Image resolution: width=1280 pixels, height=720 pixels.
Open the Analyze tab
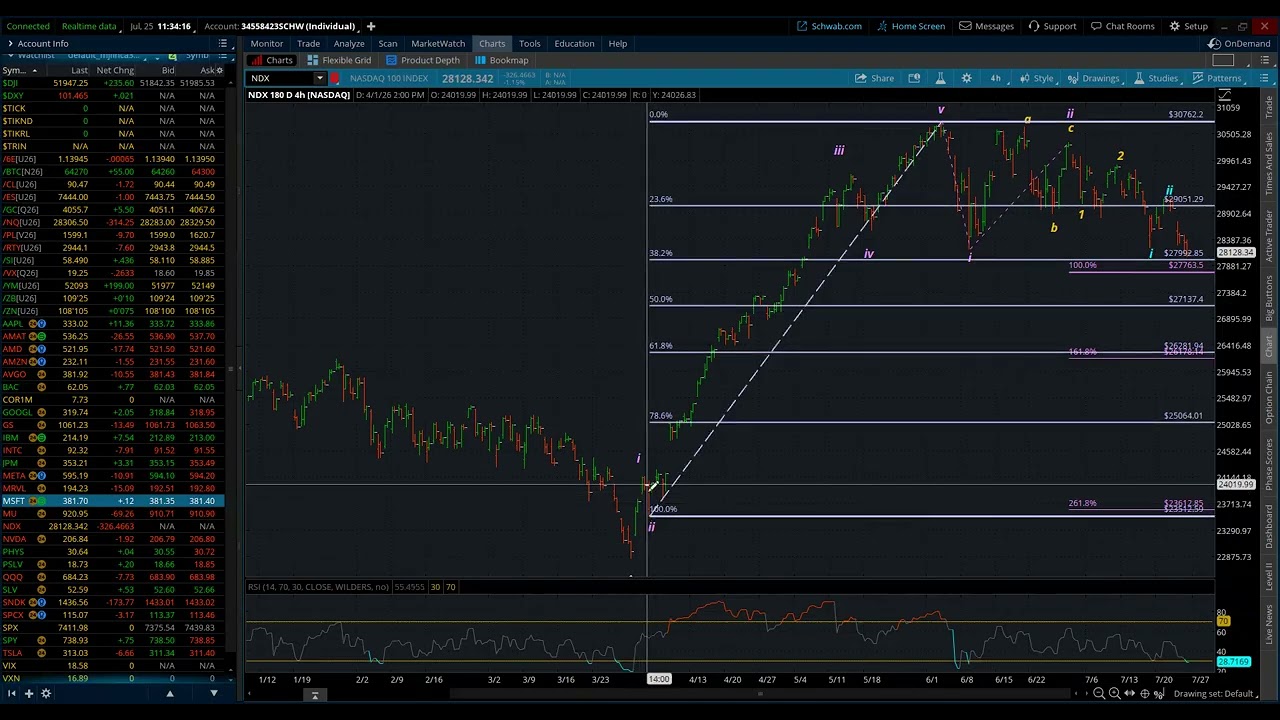coord(349,43)
